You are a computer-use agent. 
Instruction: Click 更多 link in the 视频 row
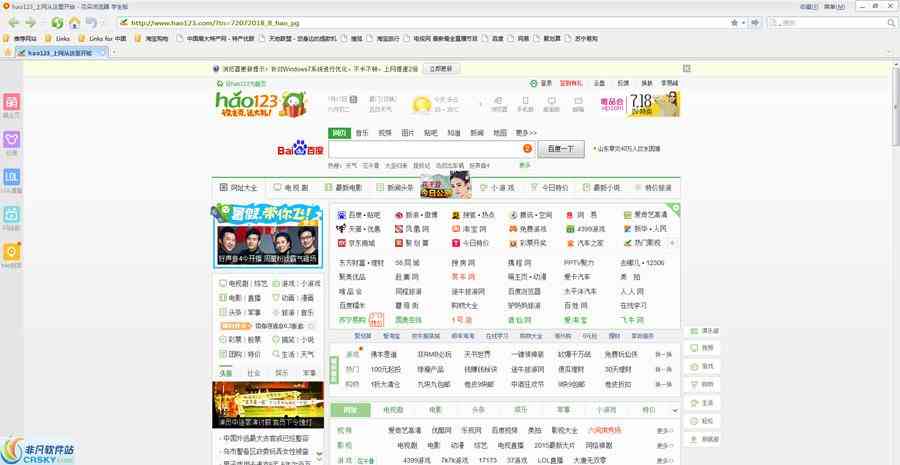pyautogui.click(x=665, y=431)
